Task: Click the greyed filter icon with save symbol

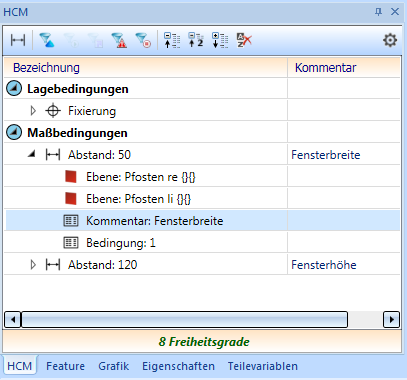Action: click(x=95, y=40)
